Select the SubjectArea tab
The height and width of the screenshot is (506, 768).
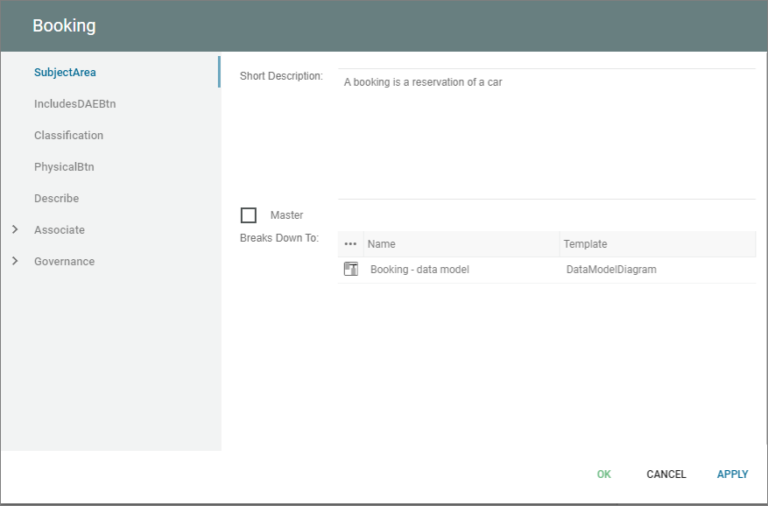click(65, 72)
